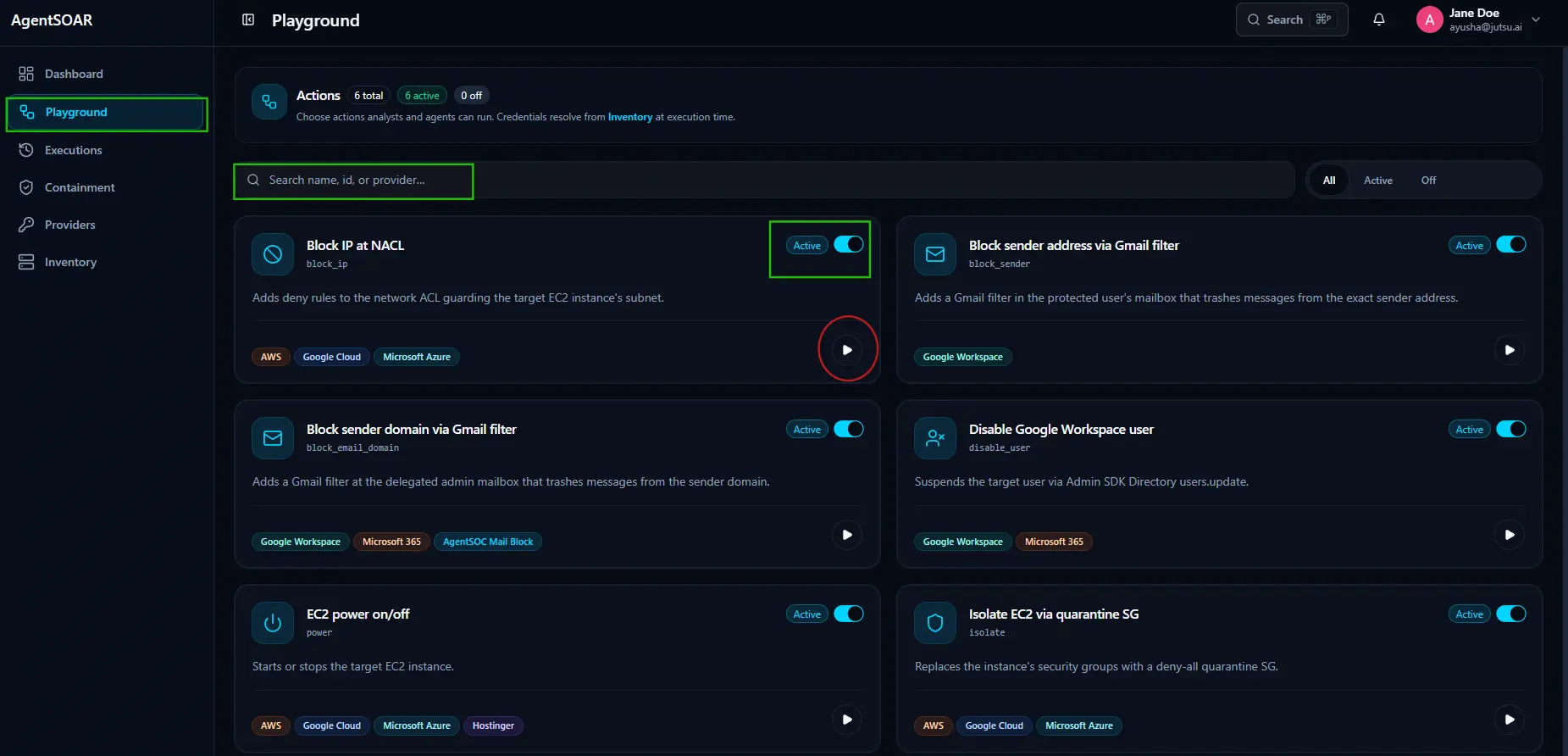Toggle off EC2 power on/off action
Viewport: 1568px width, 756px height.
pos(849,614)
